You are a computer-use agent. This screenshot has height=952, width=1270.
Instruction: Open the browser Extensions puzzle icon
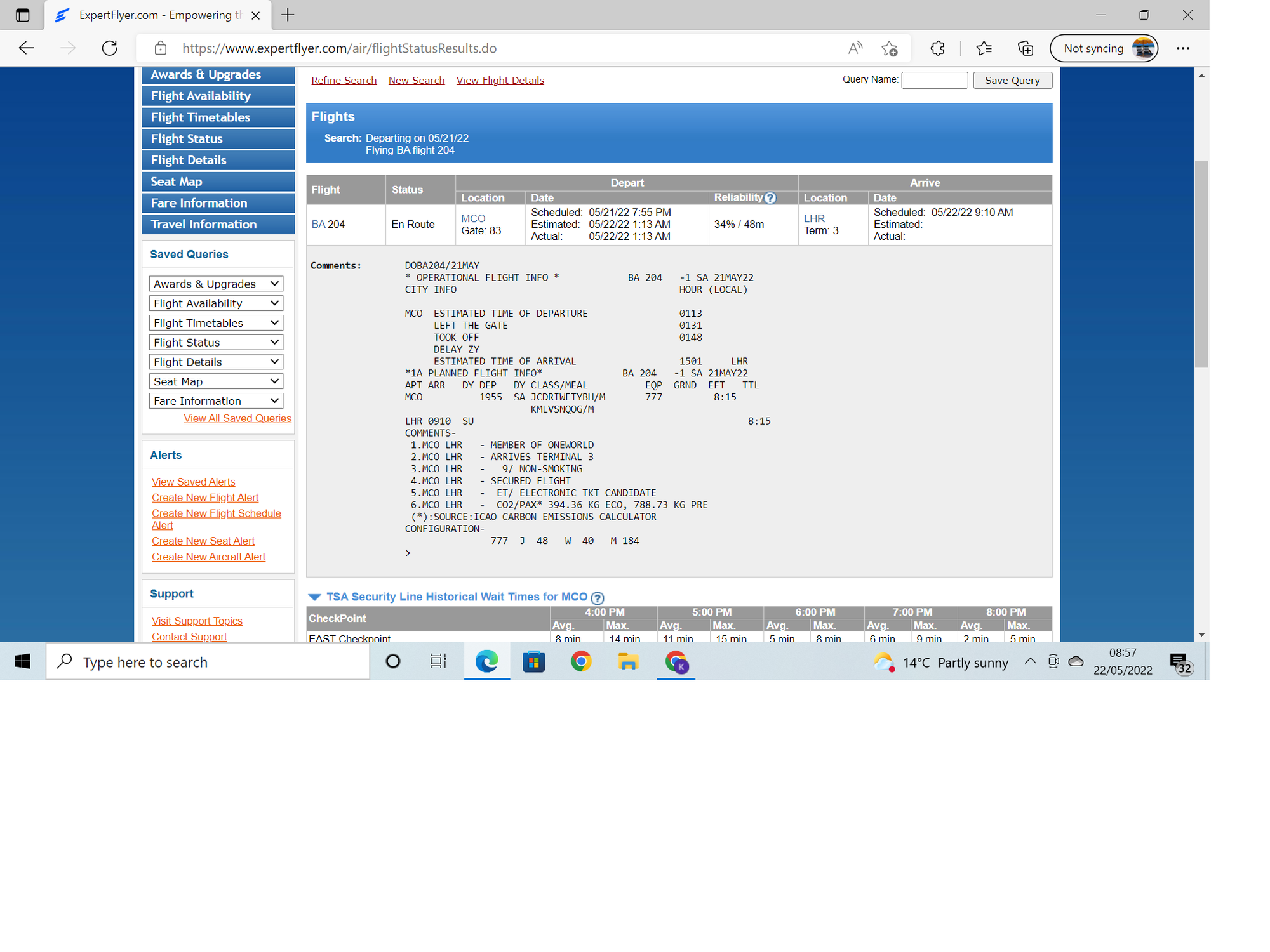pos(937,48)
